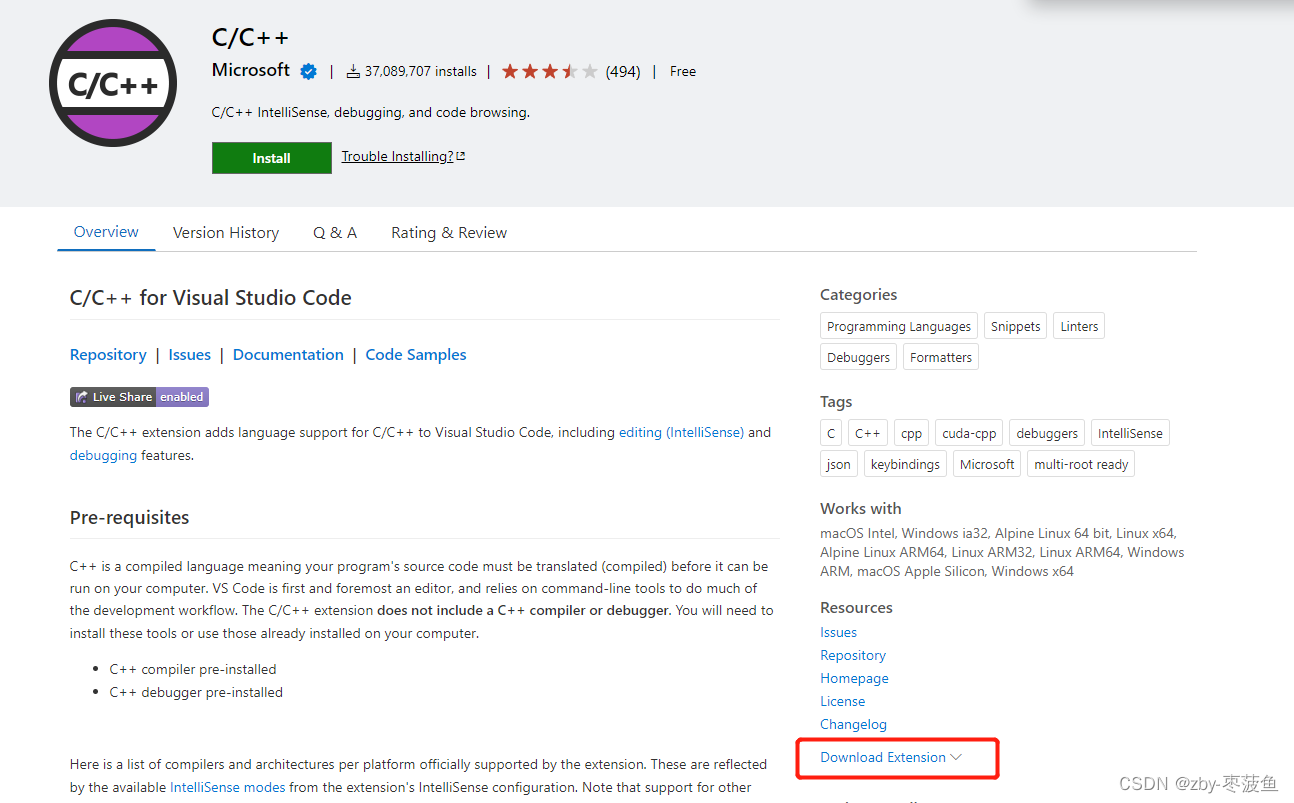Open the Microsoft publisher link
This screenshot has width=1294, height=803.
(251, 70)
